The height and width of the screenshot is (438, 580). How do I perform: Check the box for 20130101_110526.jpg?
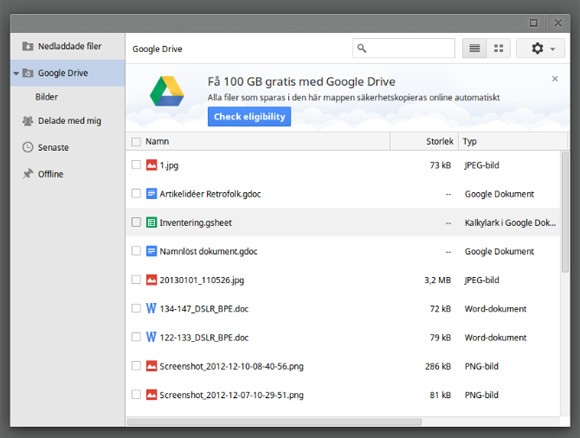(136, 280)
